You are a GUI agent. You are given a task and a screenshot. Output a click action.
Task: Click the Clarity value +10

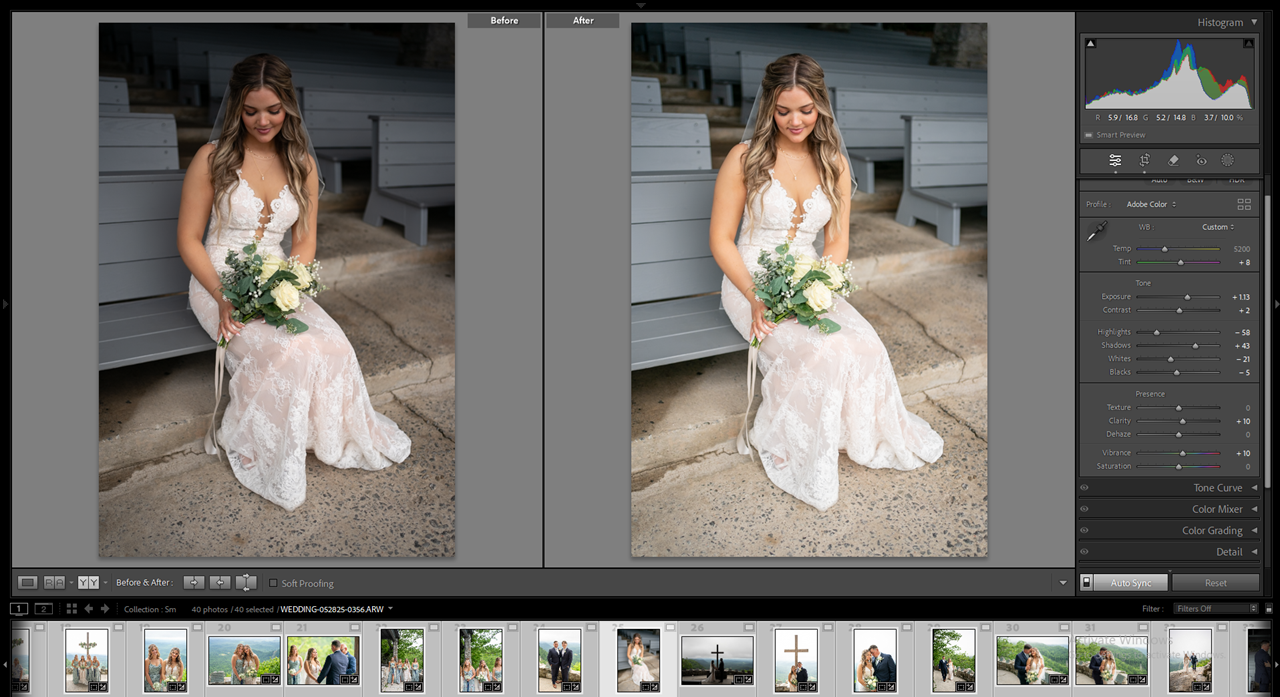[1241, 421]
